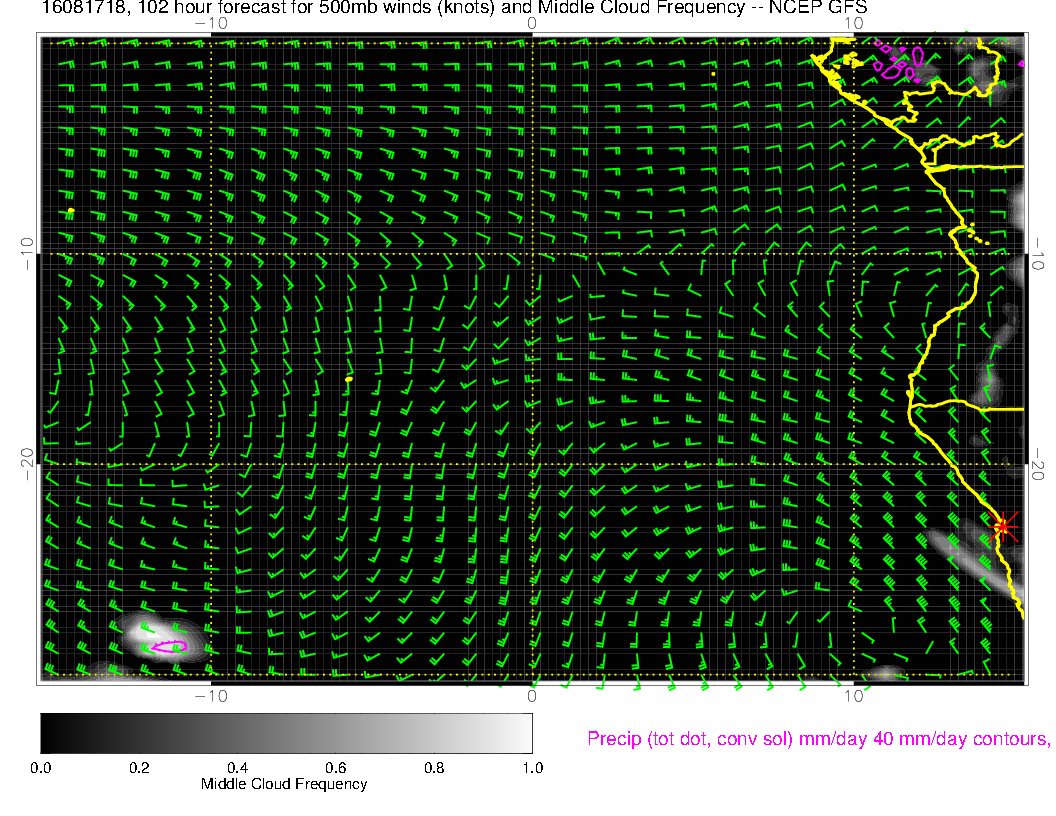Select the yellow island dot in mid-ocean

tap(348, 379)
